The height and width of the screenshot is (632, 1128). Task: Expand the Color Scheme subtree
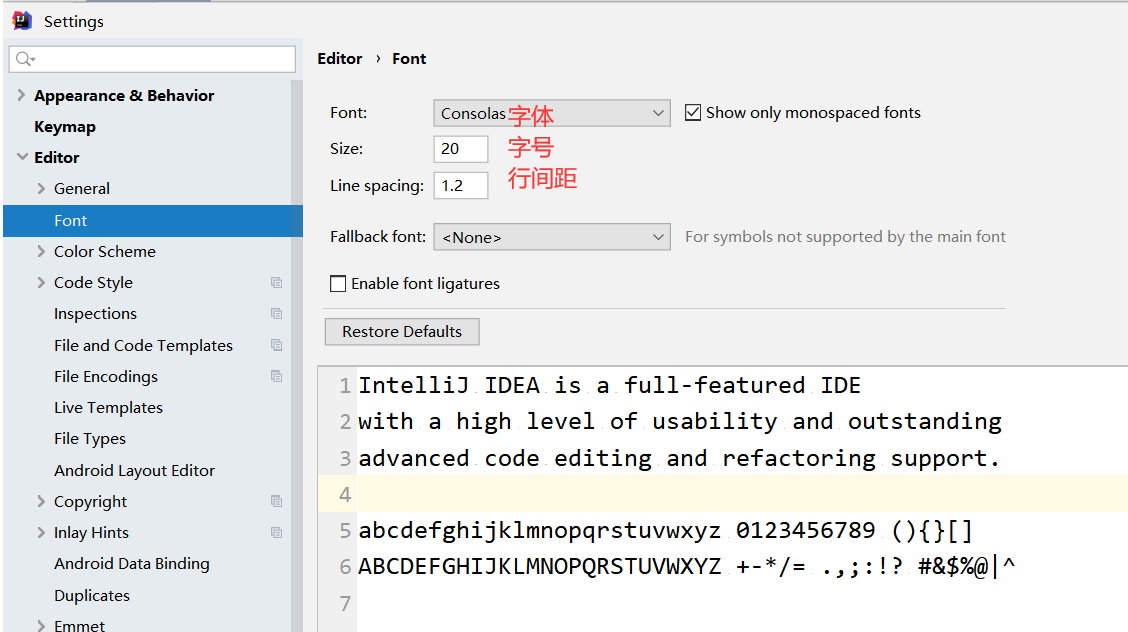(x=41, y=251)
